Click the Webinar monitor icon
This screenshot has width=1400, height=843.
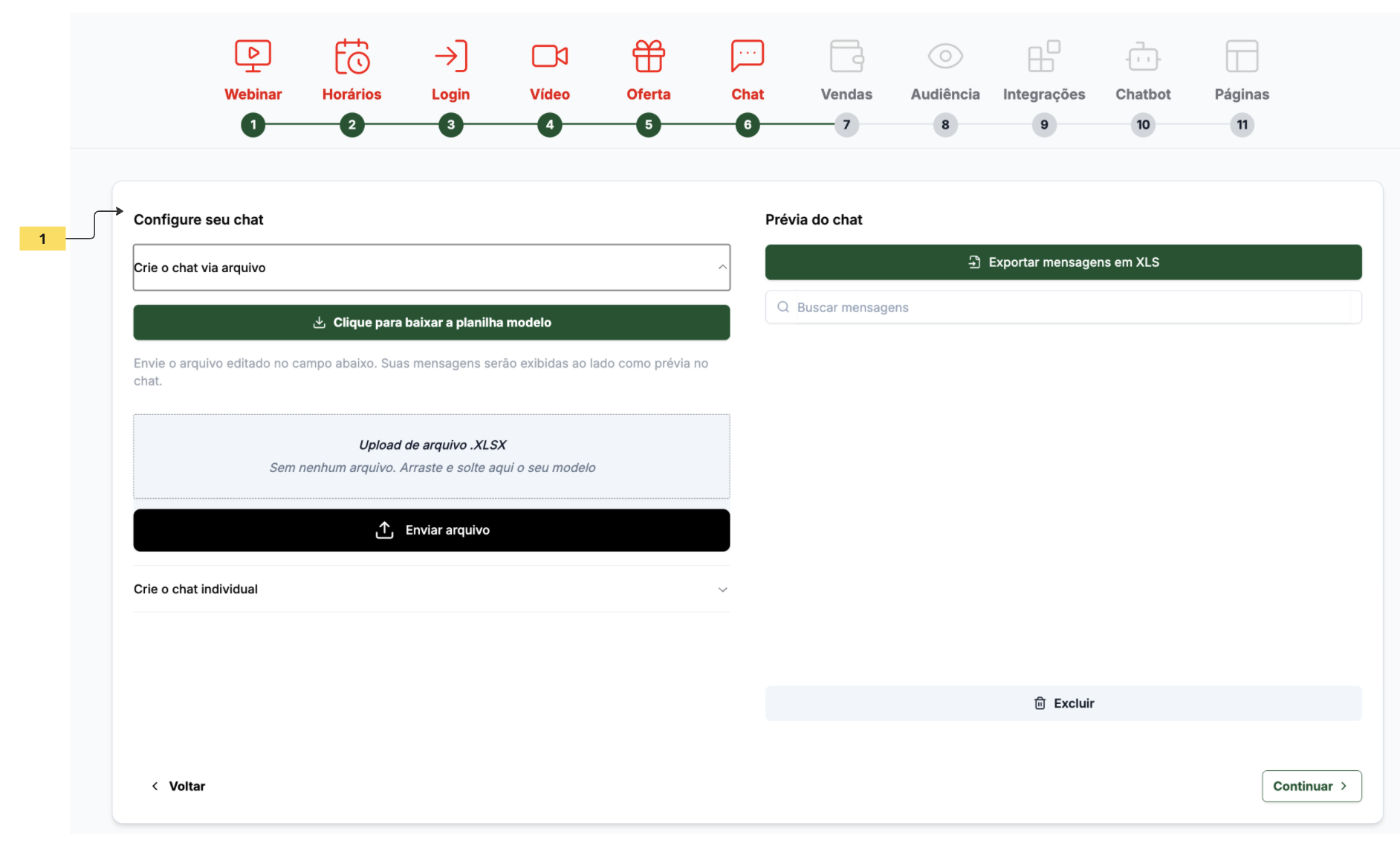point(253,56)
